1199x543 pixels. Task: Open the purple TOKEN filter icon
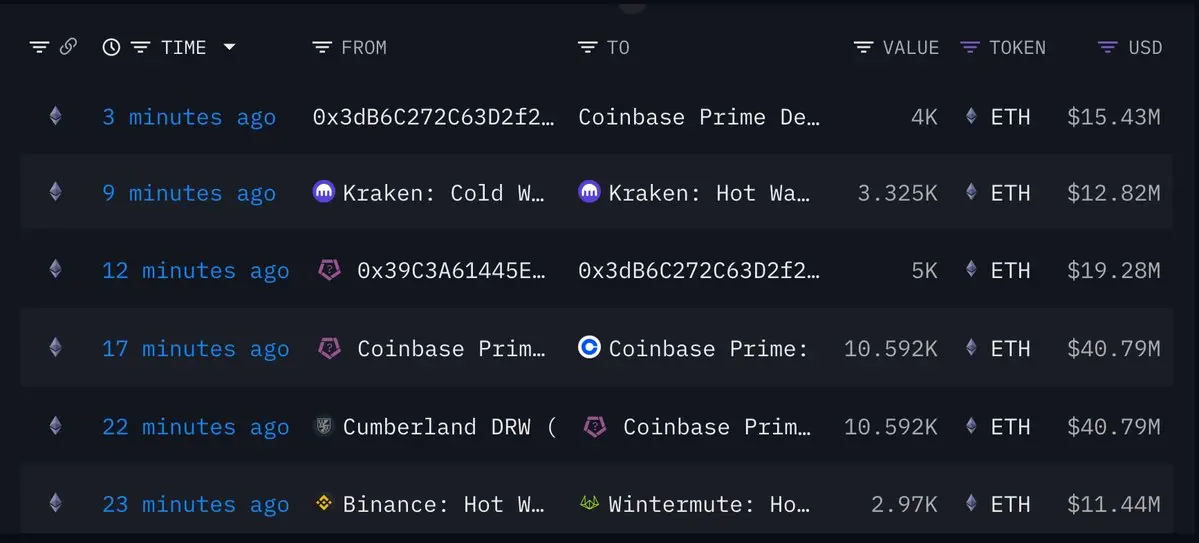pyautogui.click(x=970, y=47)
